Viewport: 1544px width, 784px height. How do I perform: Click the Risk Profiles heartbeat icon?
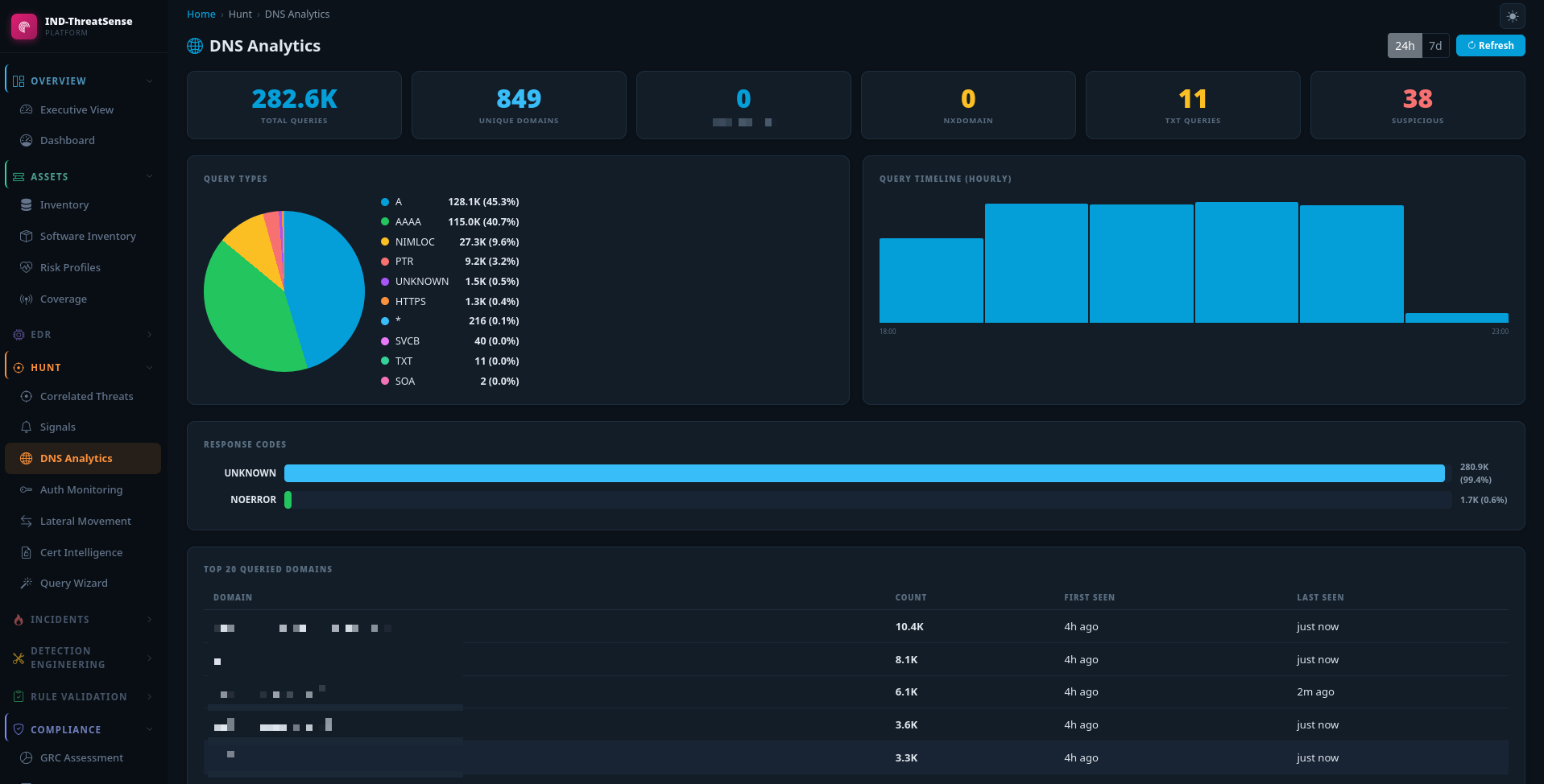point(26,268)
